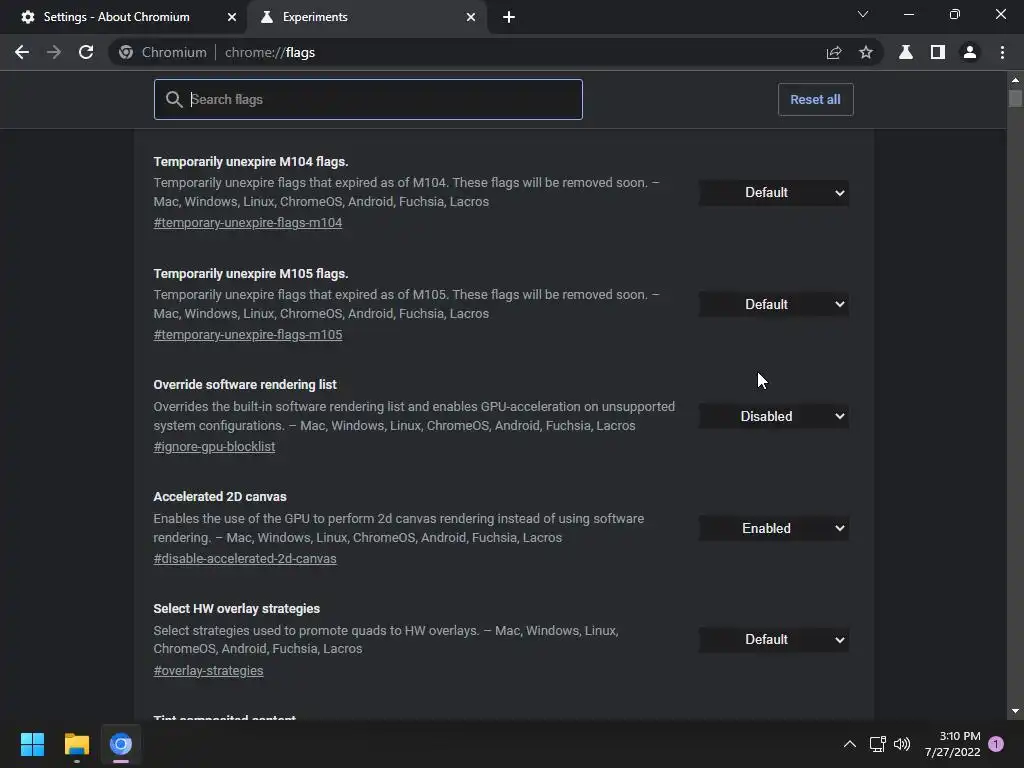Open the profile avatar menu
1024x768 pixels.
click(970, 52)
